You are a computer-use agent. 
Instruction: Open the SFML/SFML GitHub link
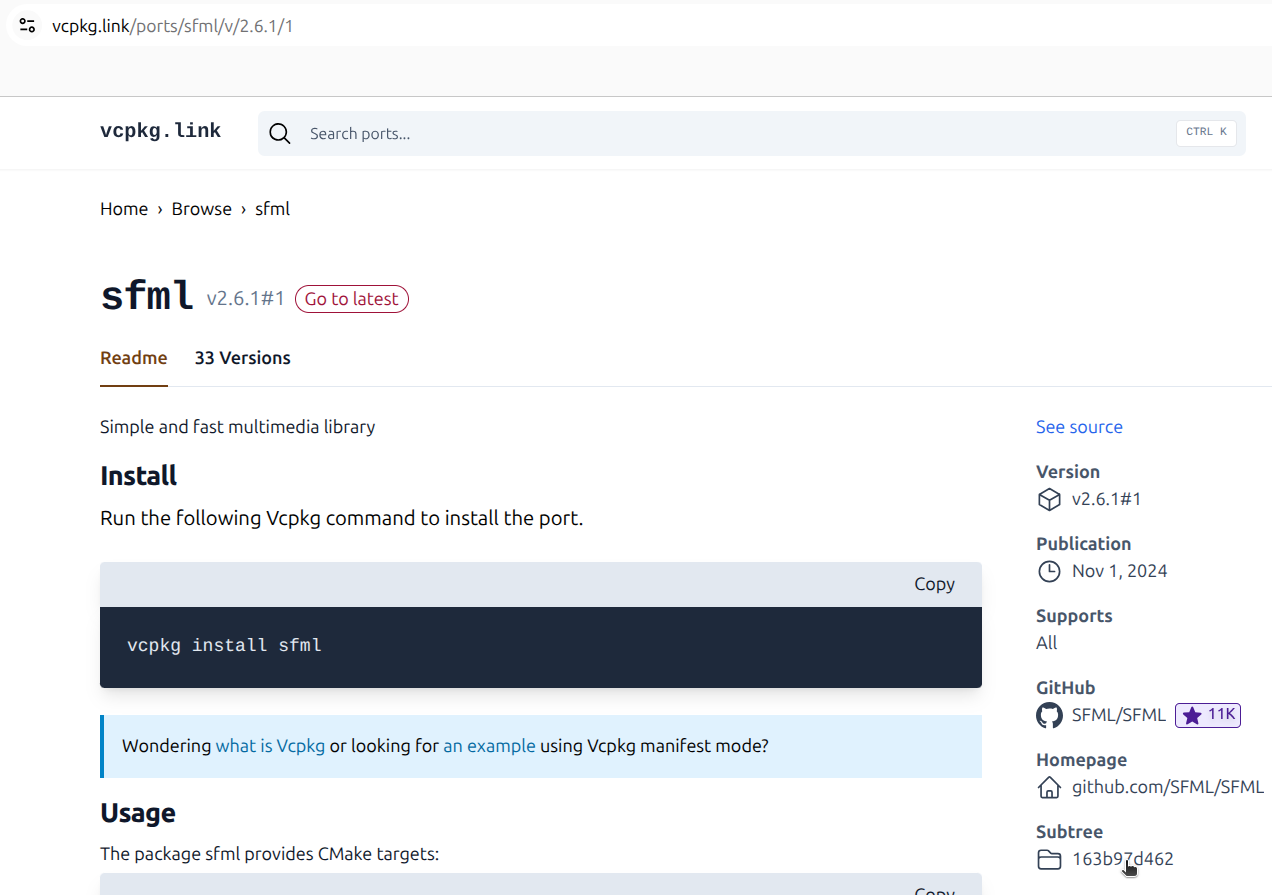[x=1118, y=715]
